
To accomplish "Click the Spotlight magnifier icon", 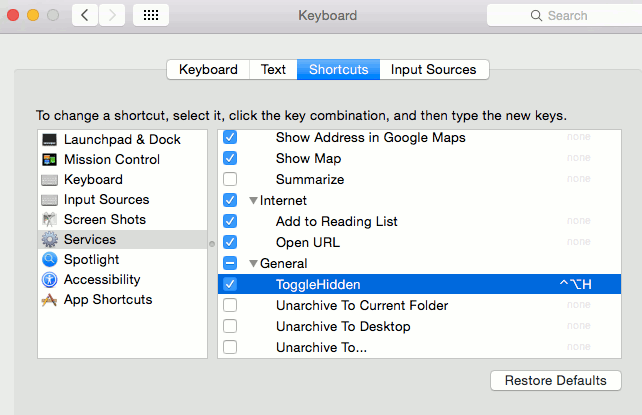I will [x=50, y=259].
